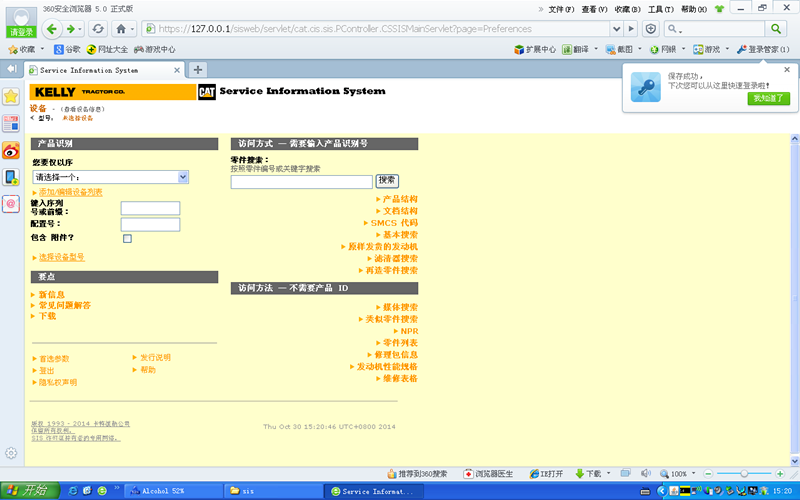Click the page zoom slider handle
800x500 pixels.
[744, 473]
